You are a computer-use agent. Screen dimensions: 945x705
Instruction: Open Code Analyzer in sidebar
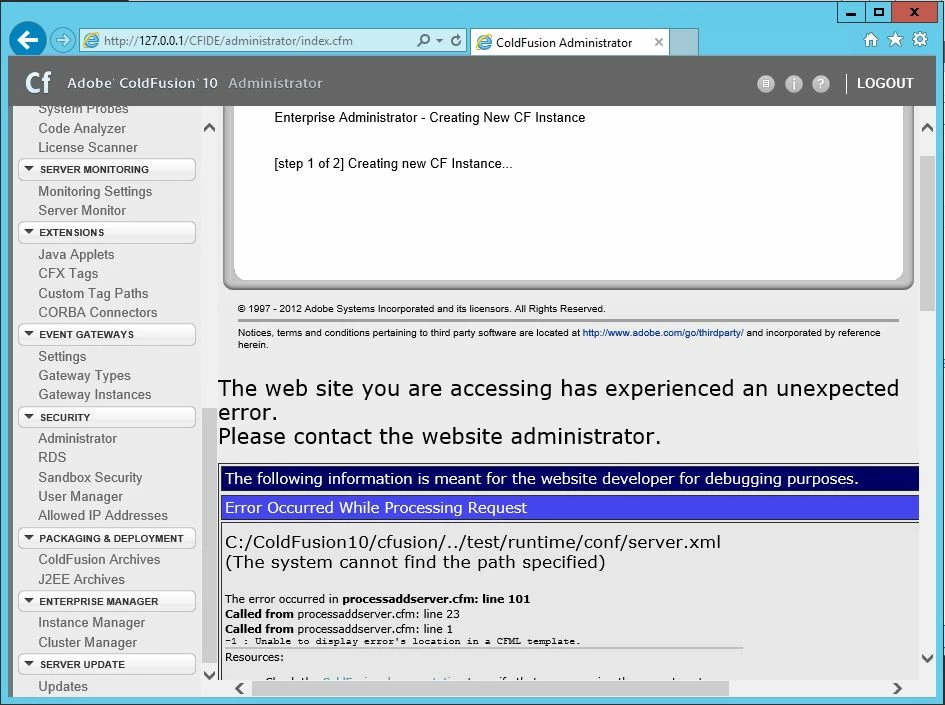pos(82,128)
